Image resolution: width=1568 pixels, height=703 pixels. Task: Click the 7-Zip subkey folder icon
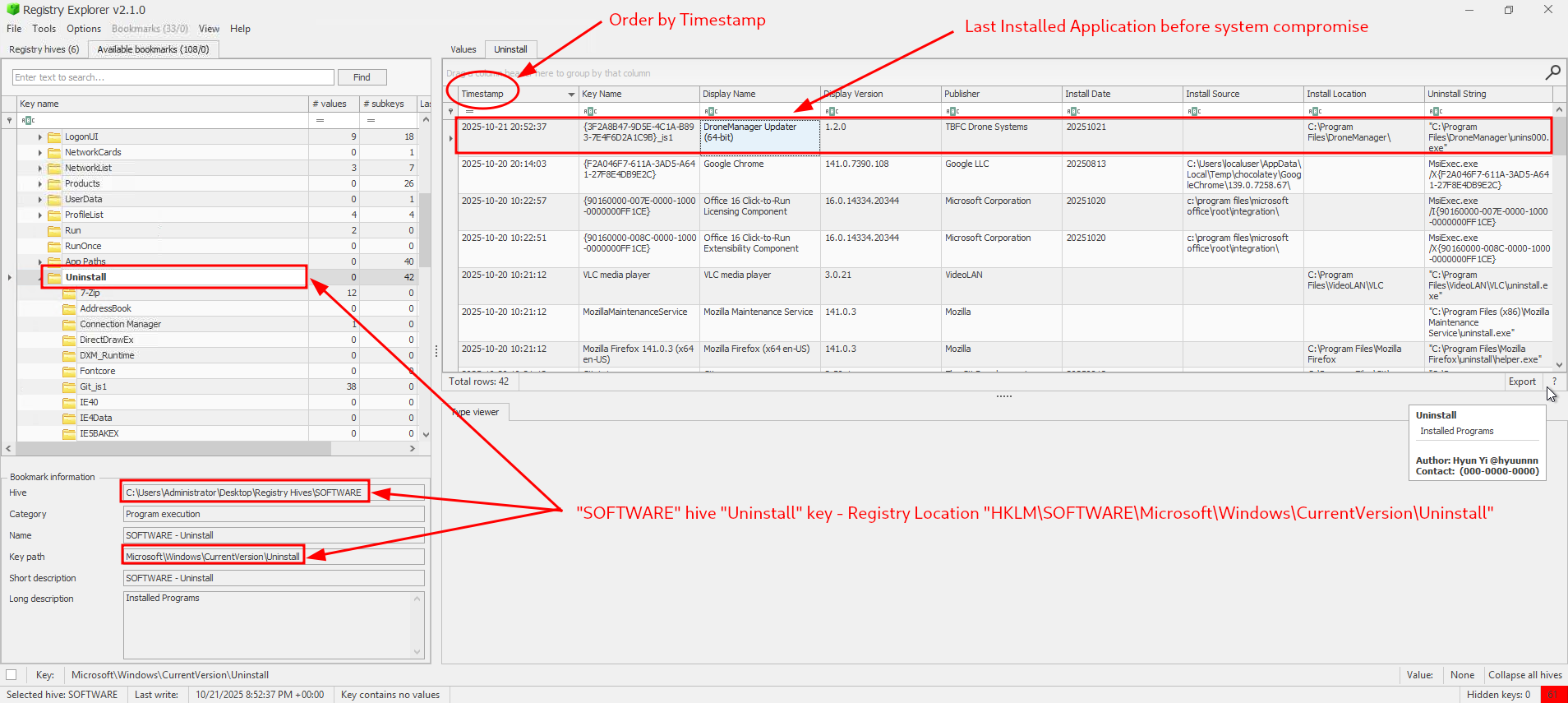click(70, 293)
